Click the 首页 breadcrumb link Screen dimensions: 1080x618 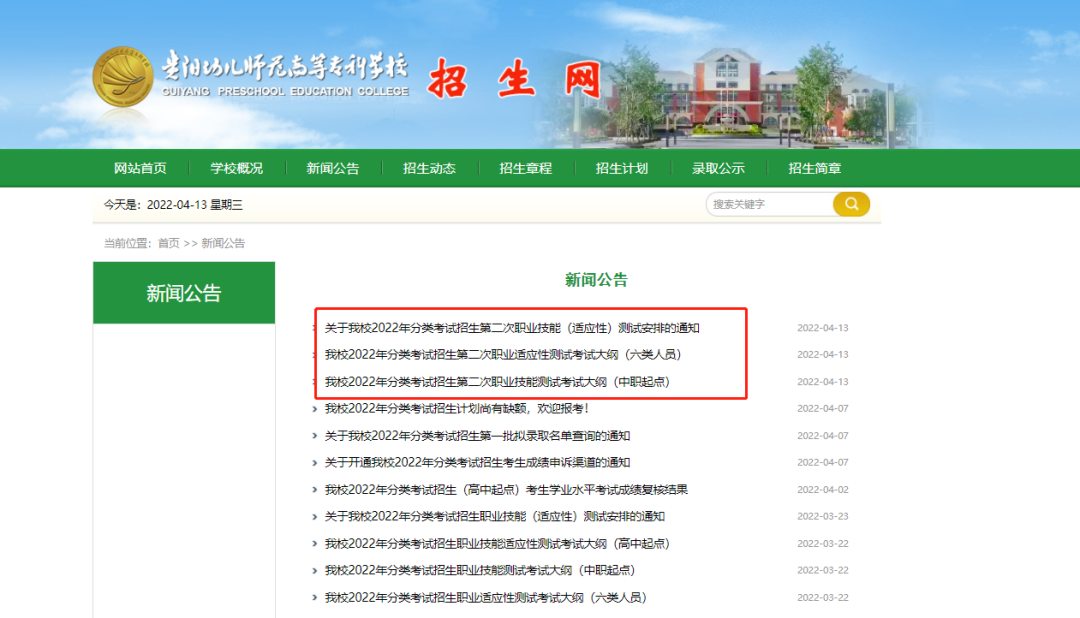coord(169,243)
